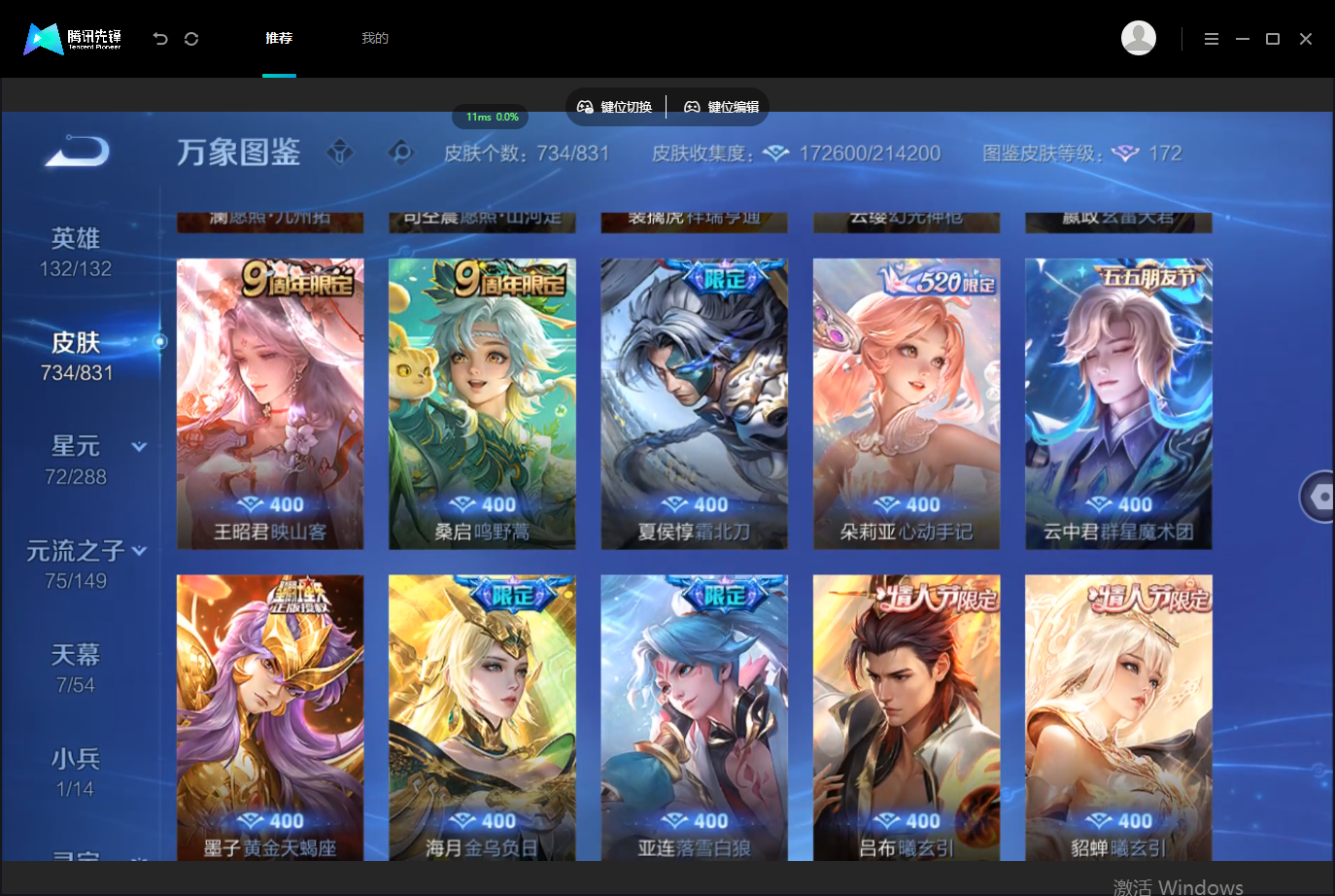Open the 亚连 落雪白狼 skin card
This screenshot has width=1335, height=896.
click(x=695, y=717)
